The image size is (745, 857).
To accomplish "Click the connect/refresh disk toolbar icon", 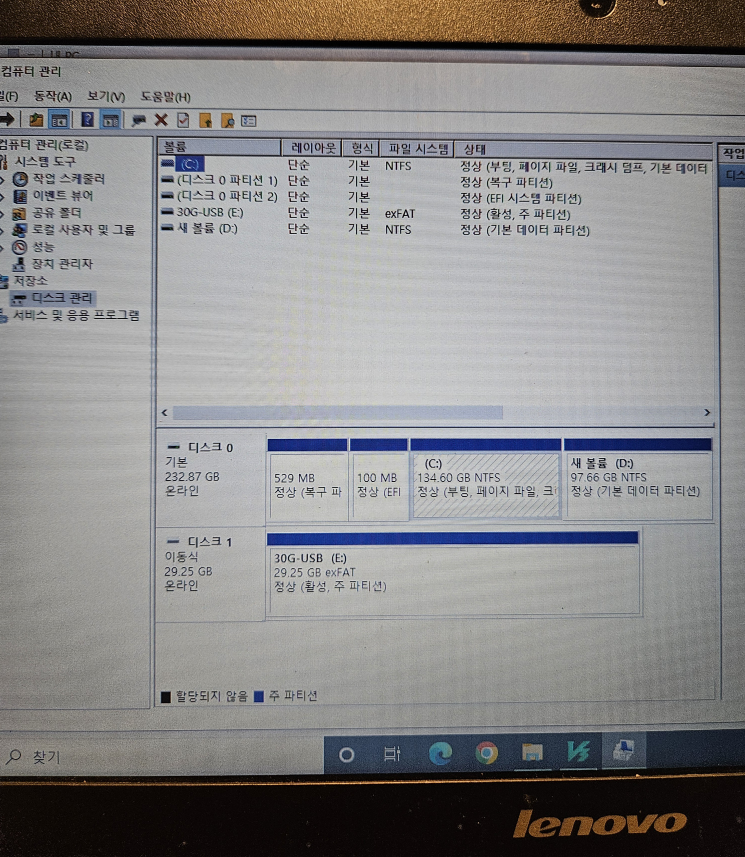I will coord(139,120).
